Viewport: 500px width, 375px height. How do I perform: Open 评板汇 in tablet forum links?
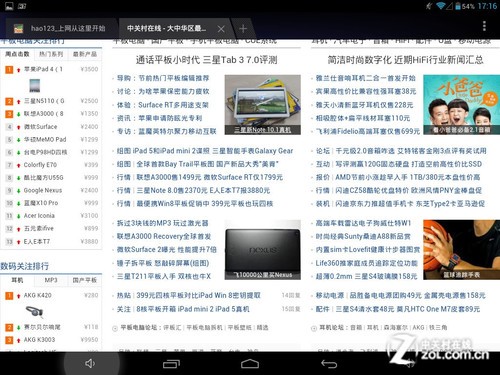(x=172, y=328)
